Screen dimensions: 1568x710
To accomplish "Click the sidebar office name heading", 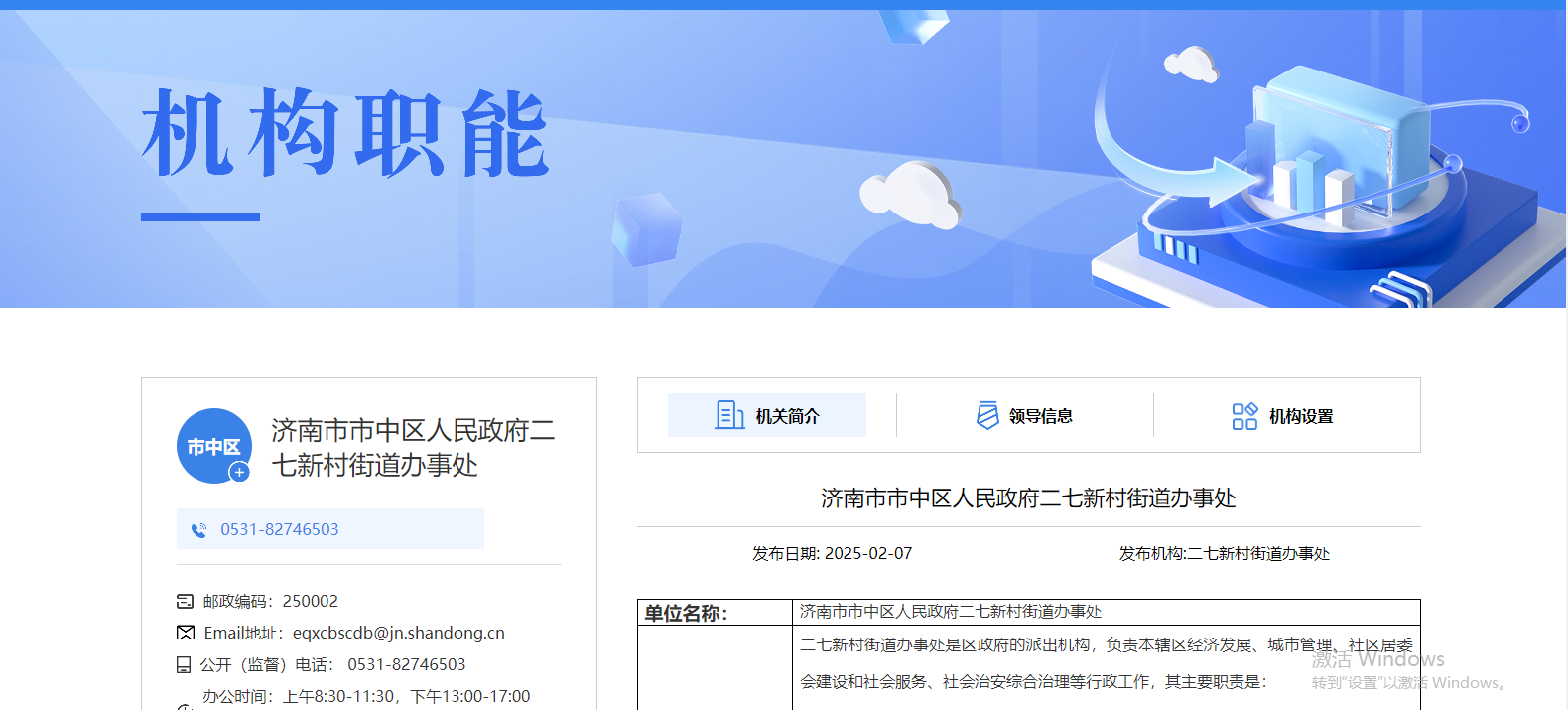I will (413, 447).
